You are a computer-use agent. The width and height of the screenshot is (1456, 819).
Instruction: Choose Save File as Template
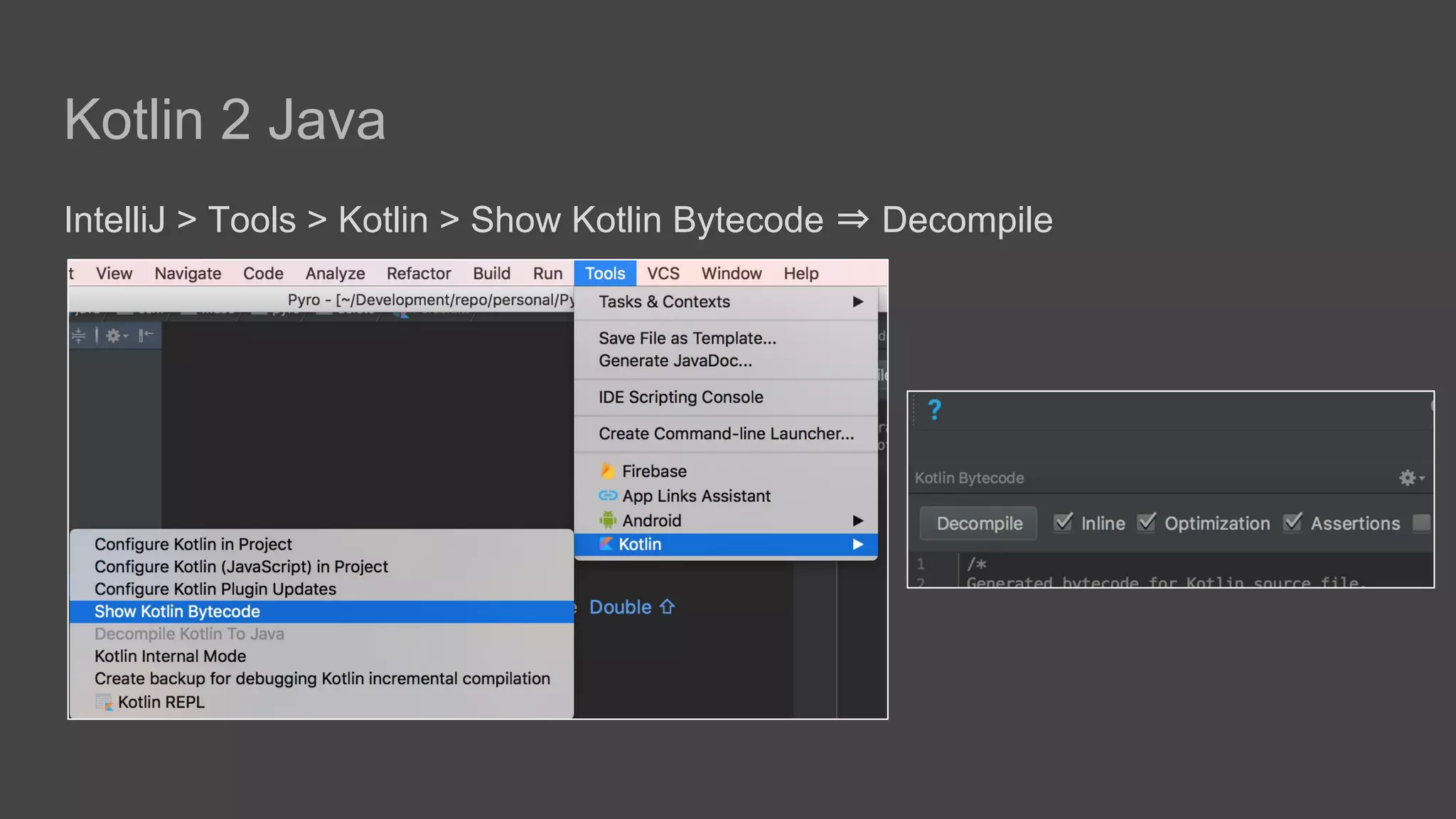point(726,338)
